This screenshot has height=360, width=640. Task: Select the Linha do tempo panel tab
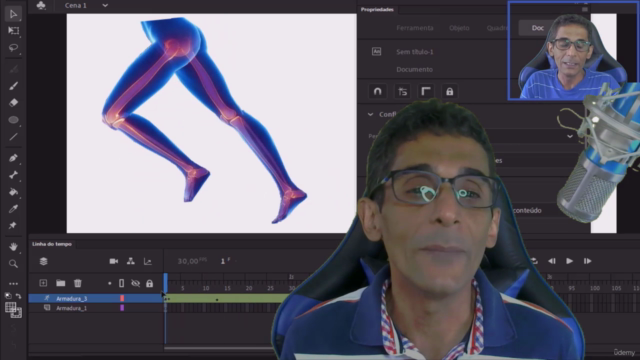(x=52, y=244)
